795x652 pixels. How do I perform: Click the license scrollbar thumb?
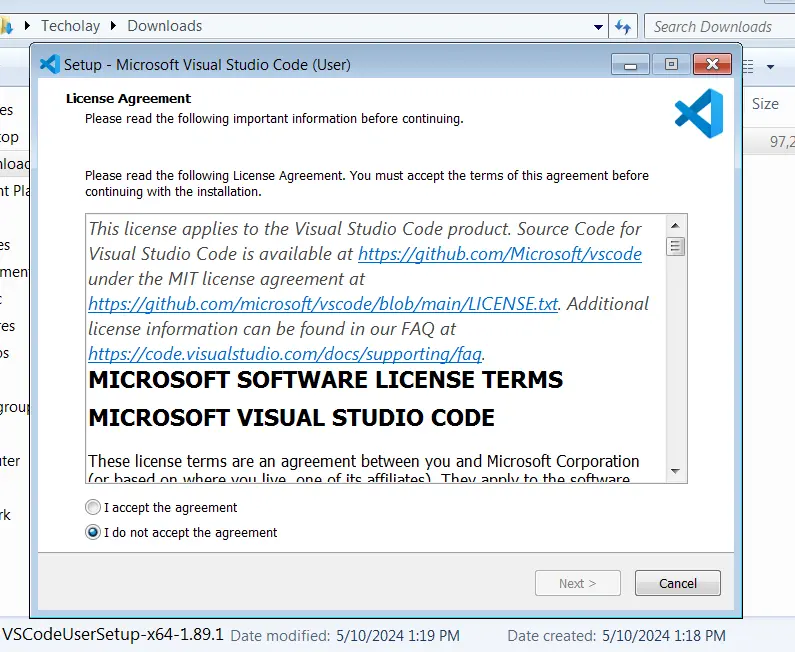point(675,246)
